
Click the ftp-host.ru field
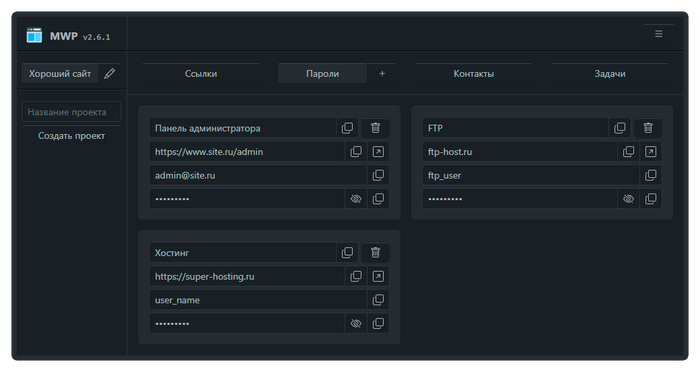[520, 152]
